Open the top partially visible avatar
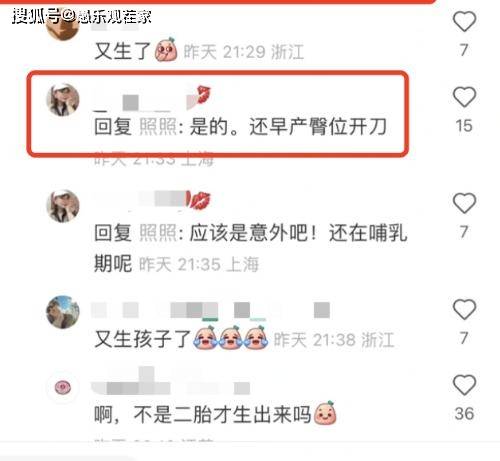Viewport: 500px width, 461px height. click(63, 28)
